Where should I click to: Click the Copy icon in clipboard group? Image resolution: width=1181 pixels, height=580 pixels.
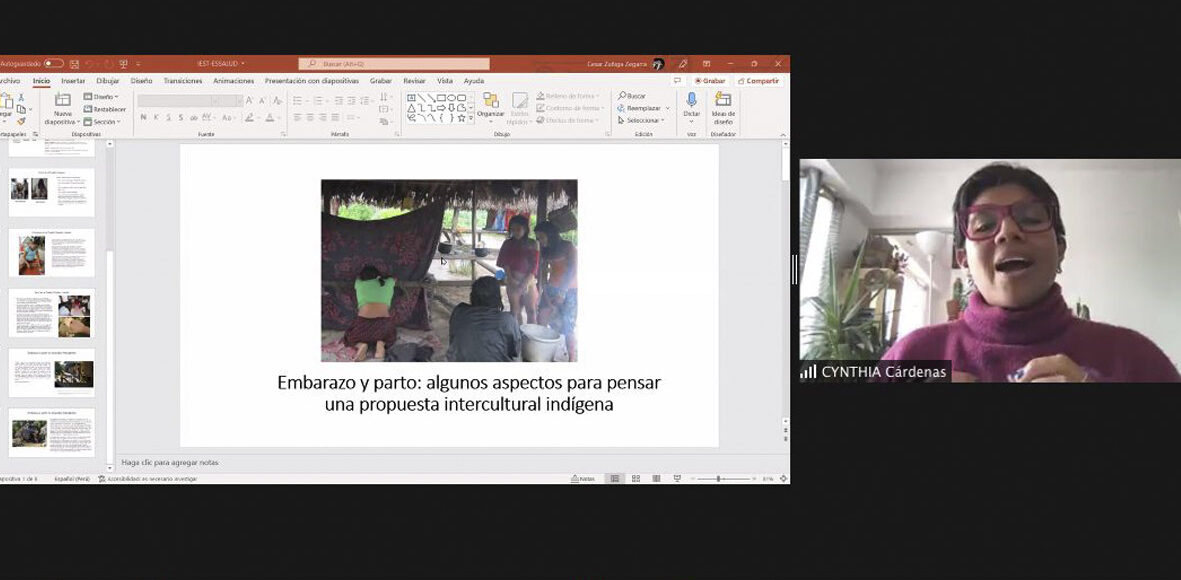tap(21, 109)
